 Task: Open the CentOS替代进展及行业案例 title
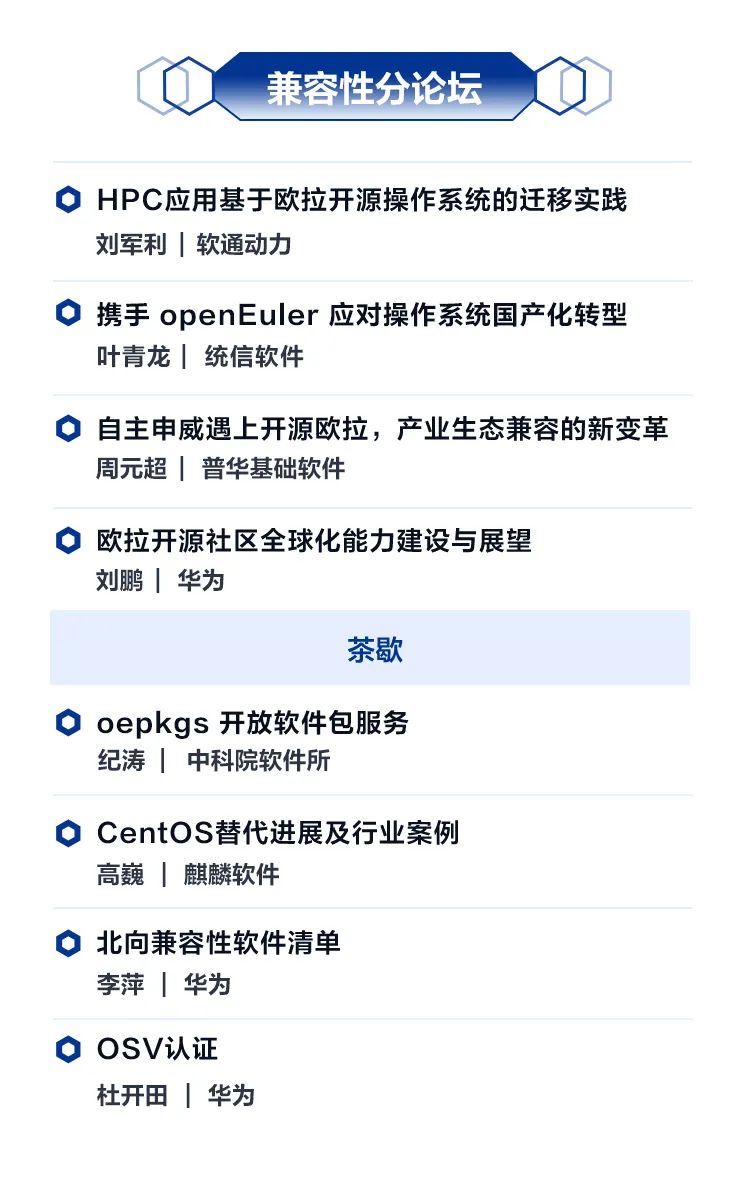278,833
